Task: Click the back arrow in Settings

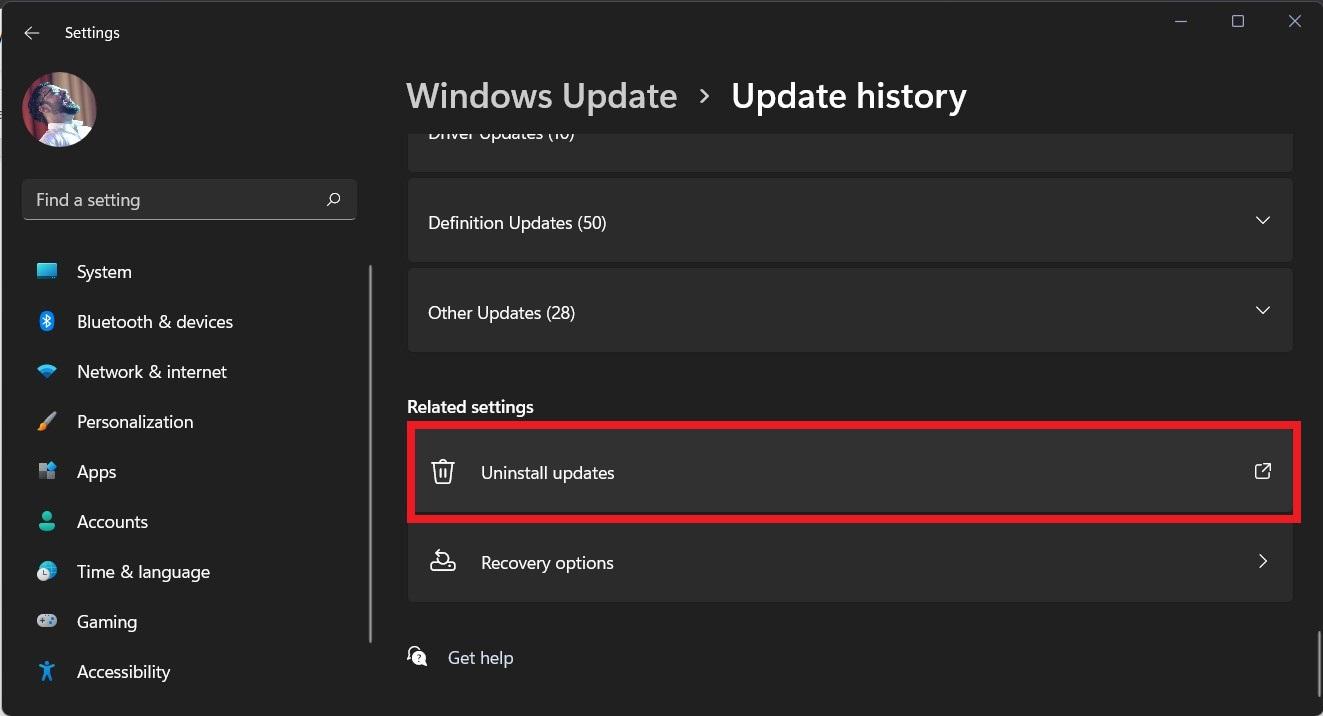Action: tap(31, 32)
